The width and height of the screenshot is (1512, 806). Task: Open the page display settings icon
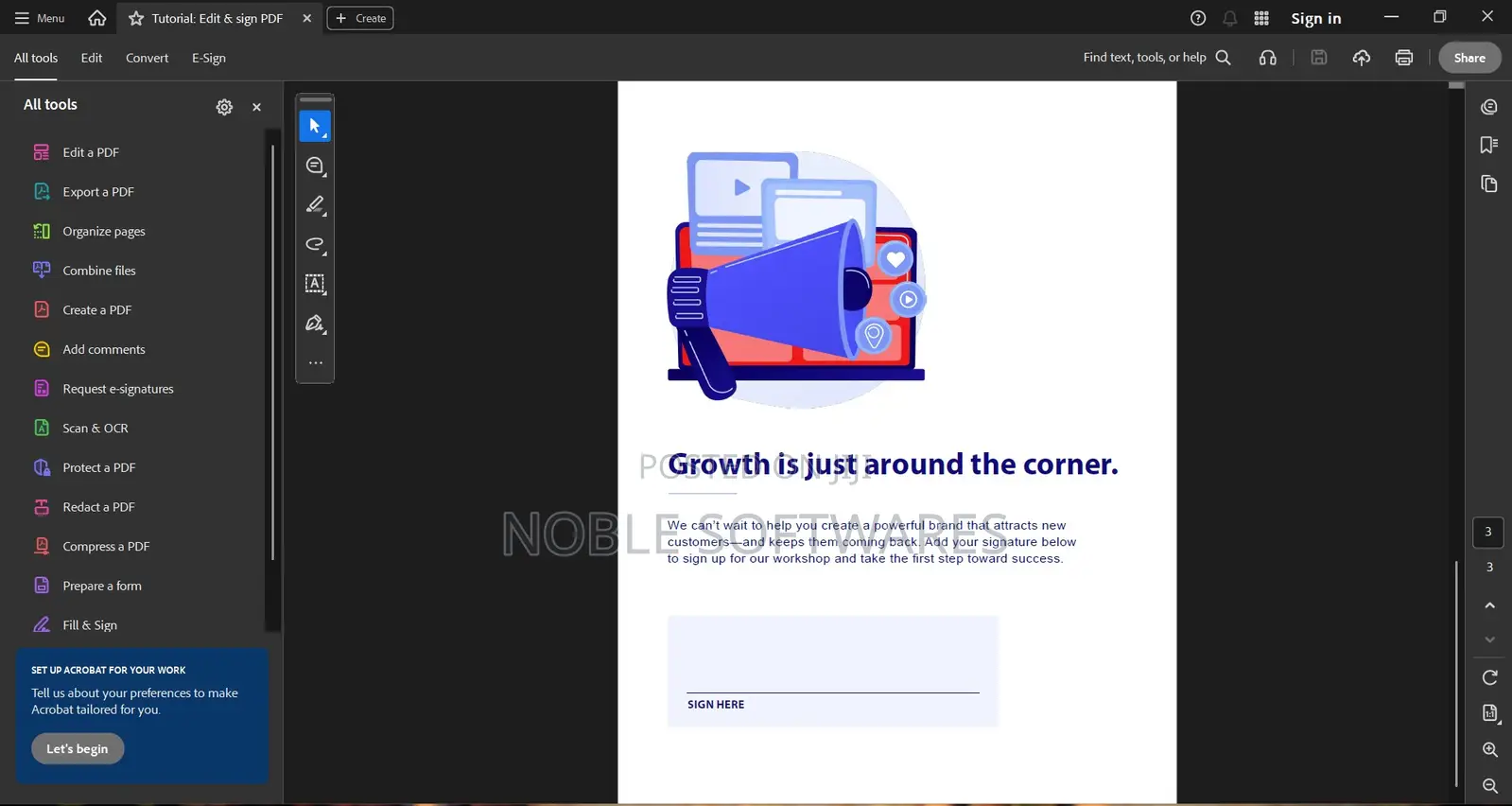(1489, 713)
